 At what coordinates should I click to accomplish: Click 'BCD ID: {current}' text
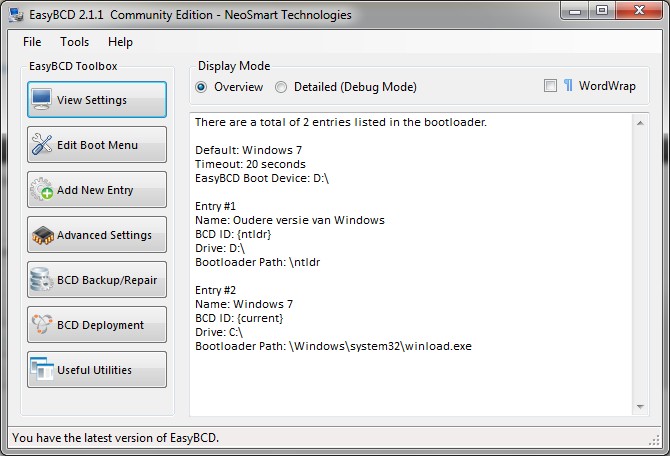(239, 318)
